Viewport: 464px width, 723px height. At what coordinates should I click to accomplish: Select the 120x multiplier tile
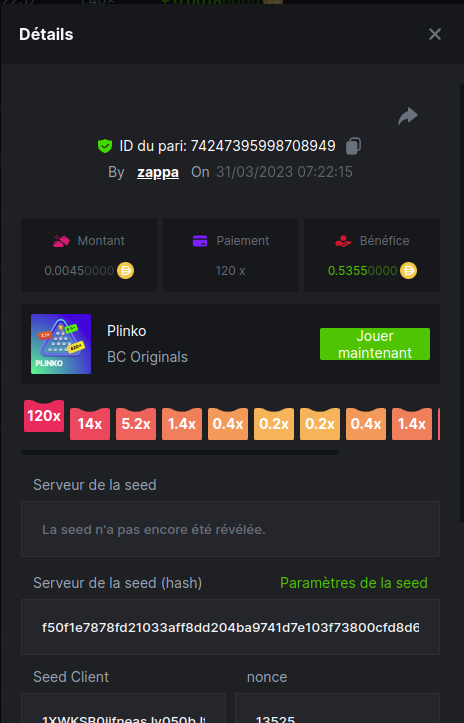coord(44,416)
